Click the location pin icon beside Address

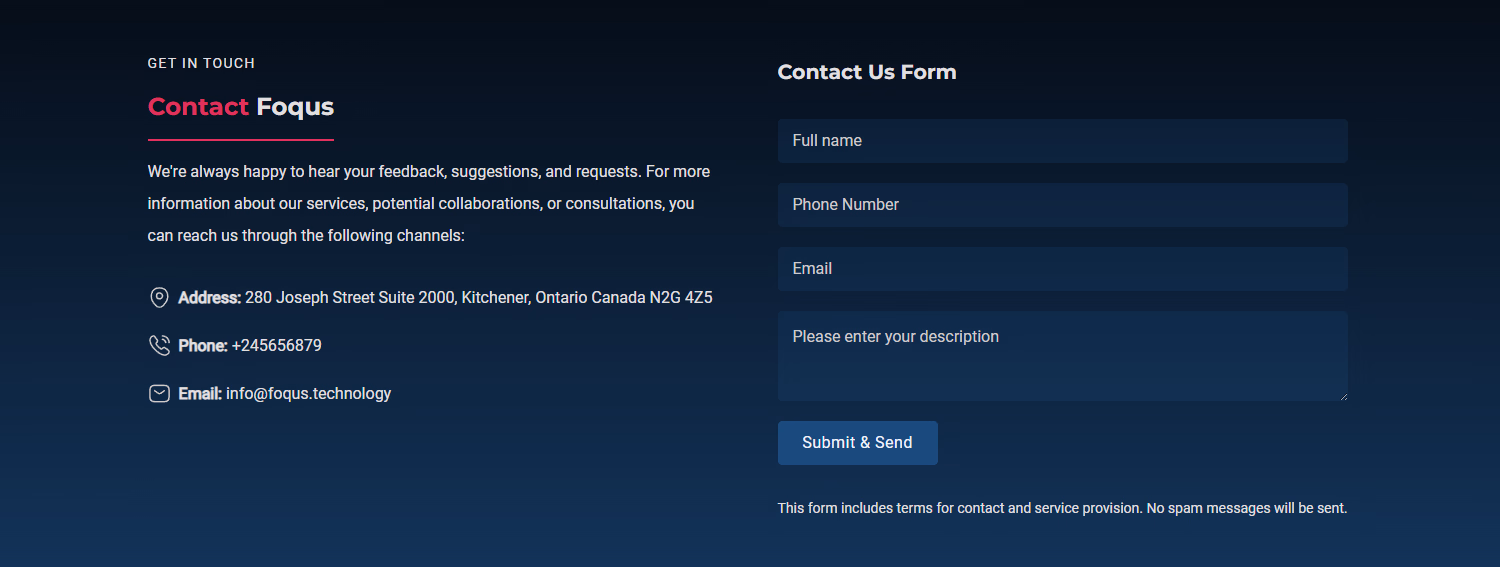pos(159,297)
